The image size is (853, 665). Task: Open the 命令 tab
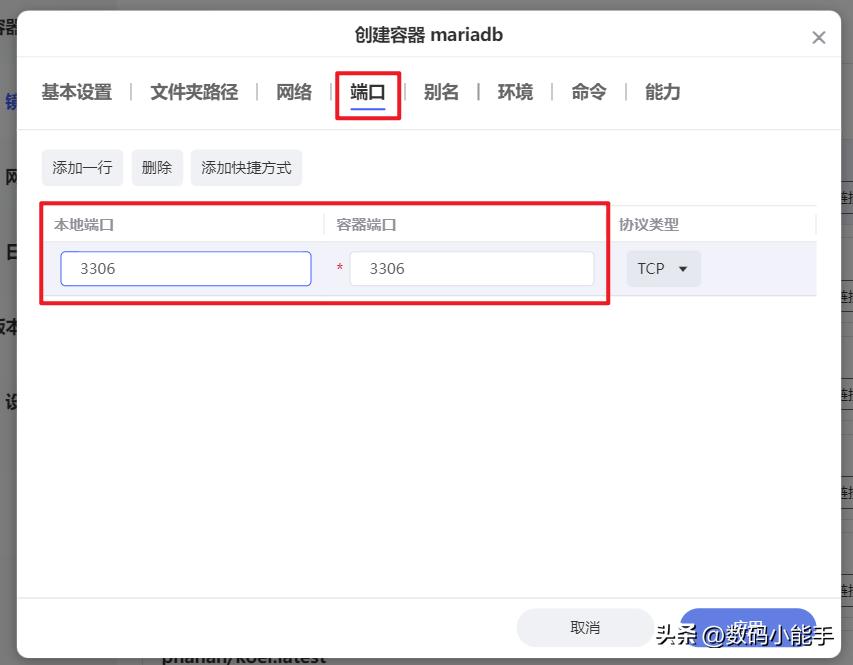point(589,92)
